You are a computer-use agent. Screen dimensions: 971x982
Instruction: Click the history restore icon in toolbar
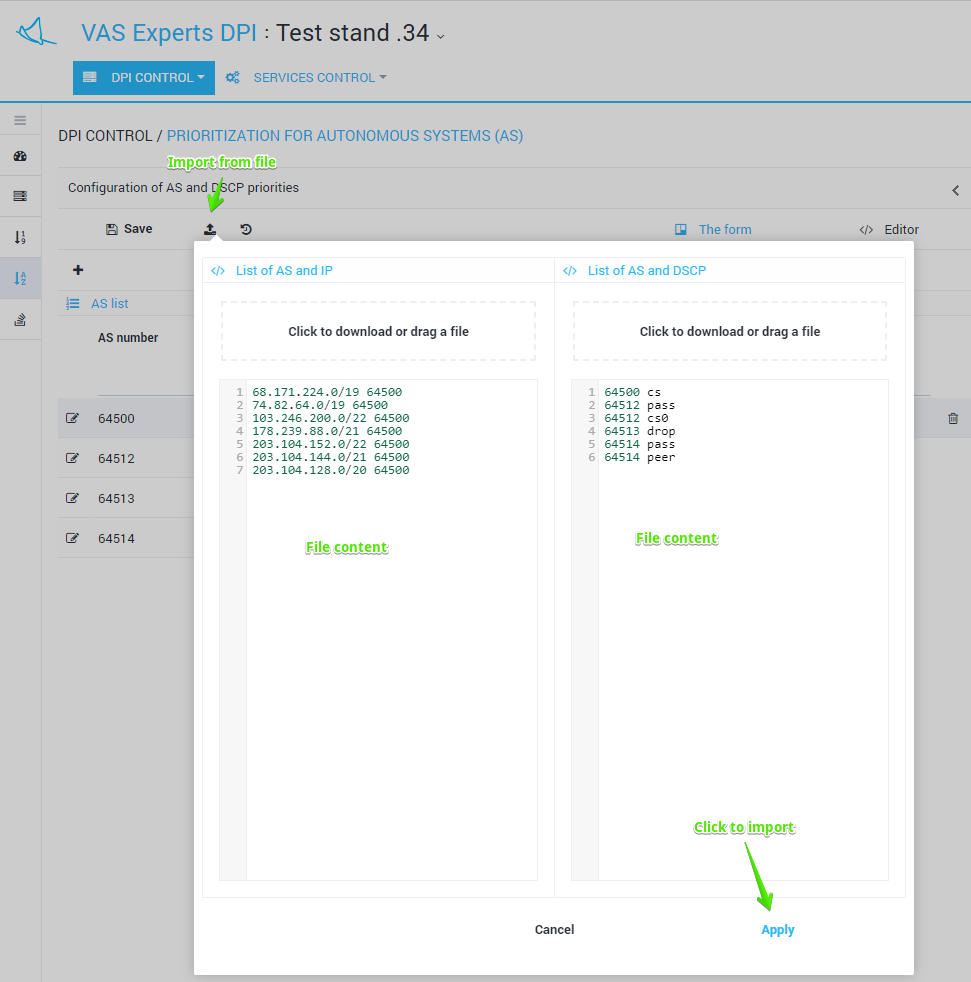tap(246, 230)
